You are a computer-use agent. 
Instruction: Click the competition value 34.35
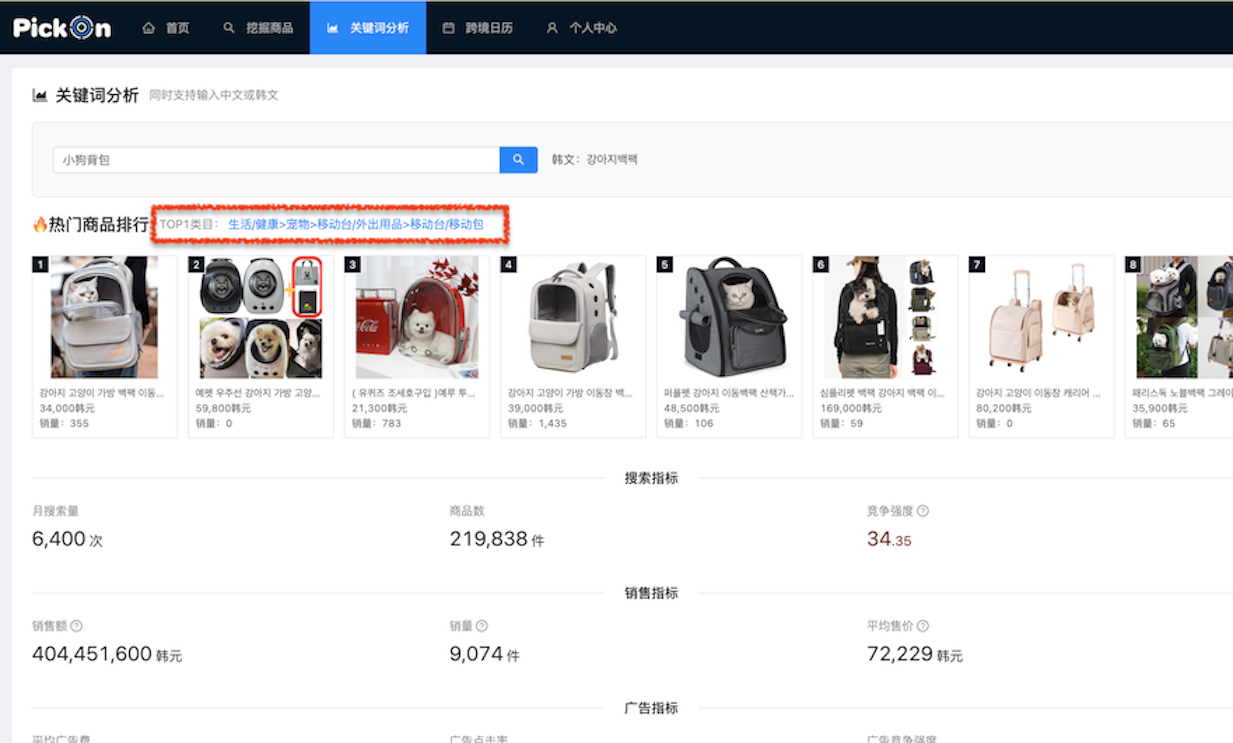(889, 539)
